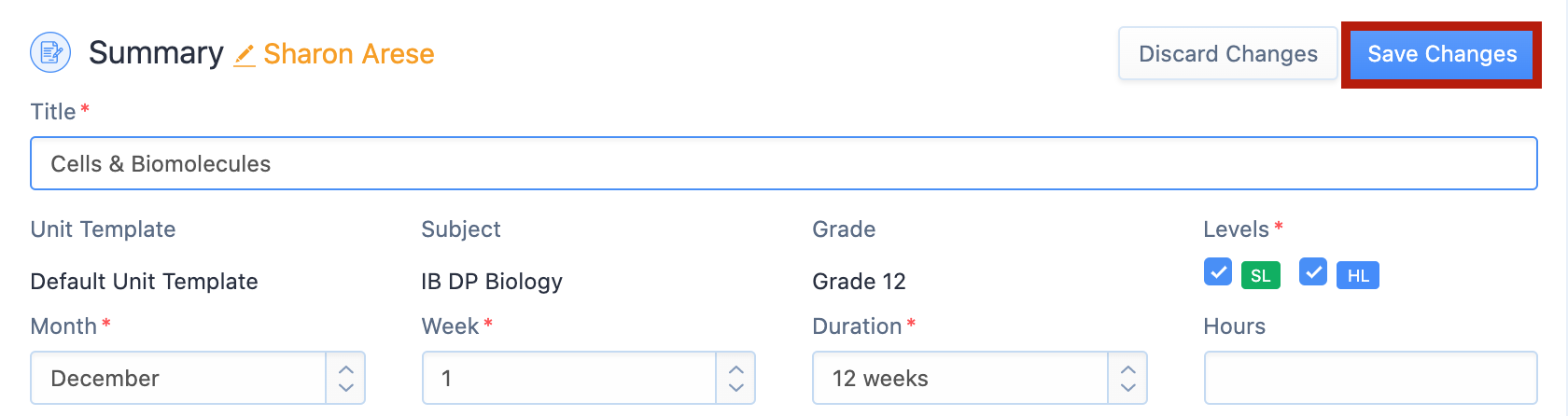Click the Summary document icon
This screenshot has width=1568, height=416.
50,52
